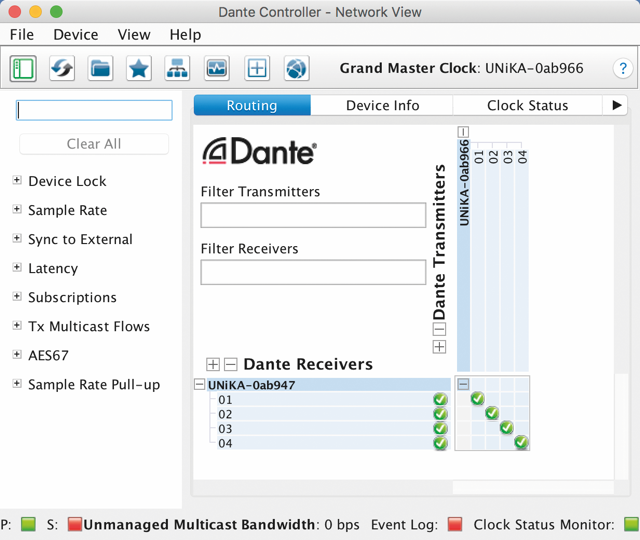
Task: Click the star toolbar icon
Action: (x=139, y=68)
